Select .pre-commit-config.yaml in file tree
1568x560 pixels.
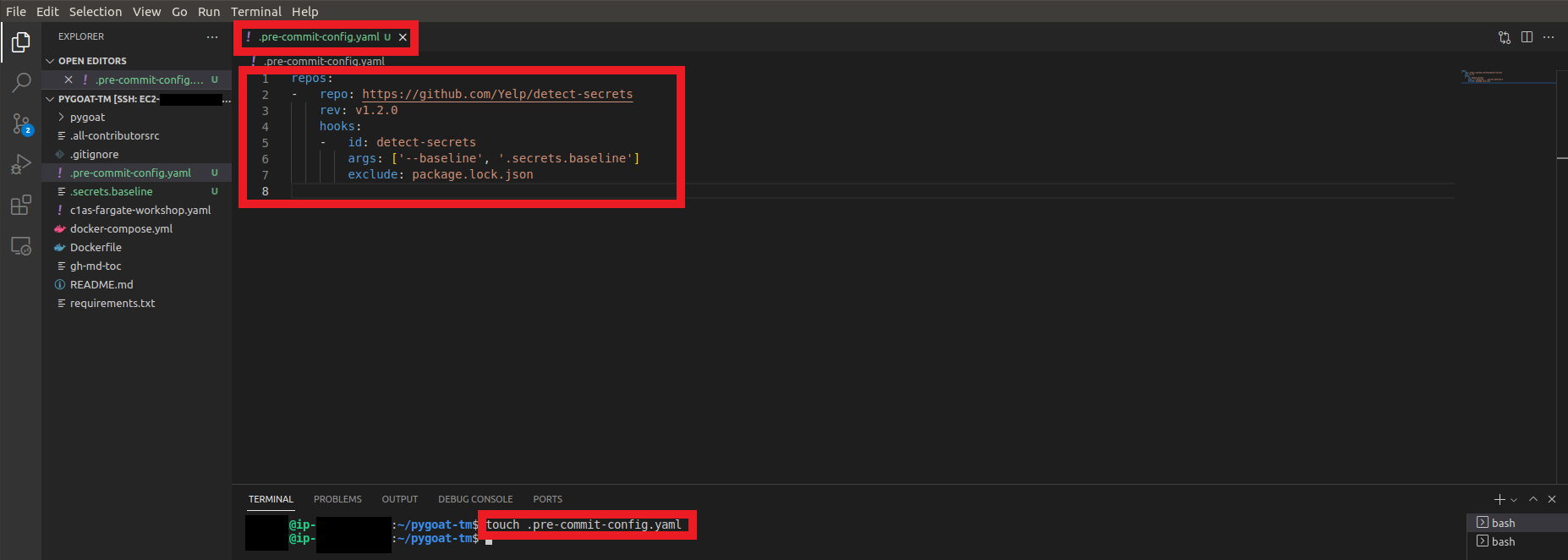tap(136, 173)
